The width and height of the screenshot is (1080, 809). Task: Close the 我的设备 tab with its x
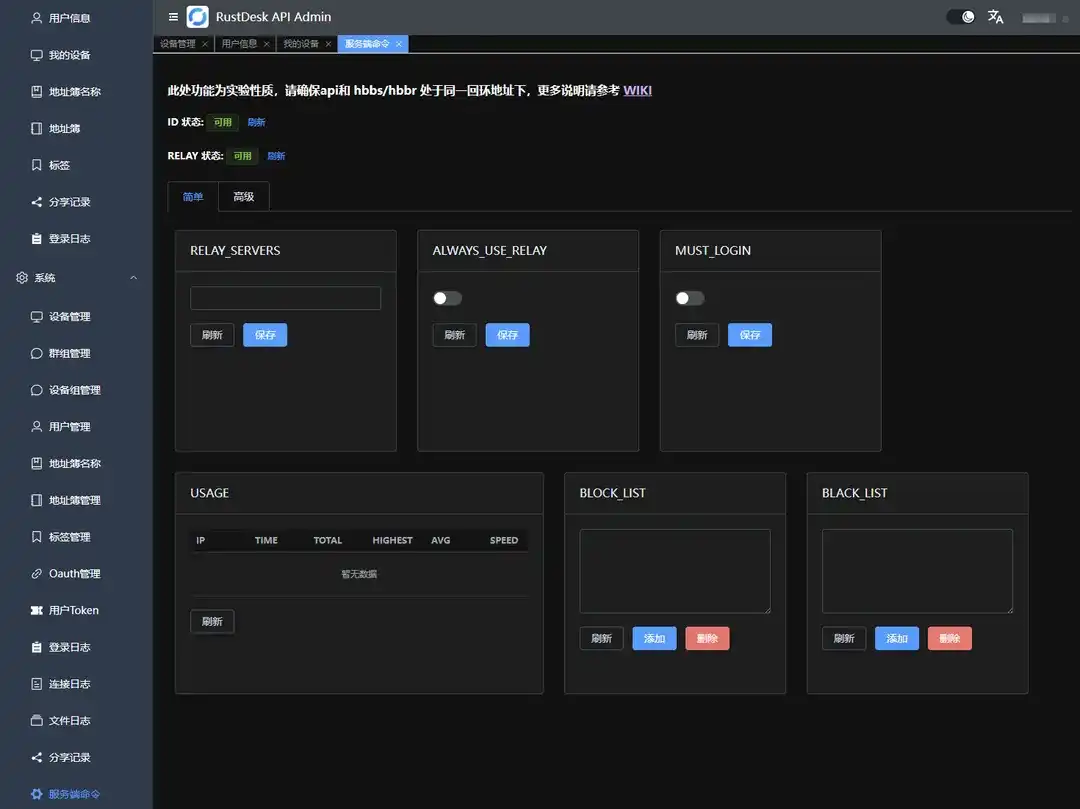pos(329,44)
